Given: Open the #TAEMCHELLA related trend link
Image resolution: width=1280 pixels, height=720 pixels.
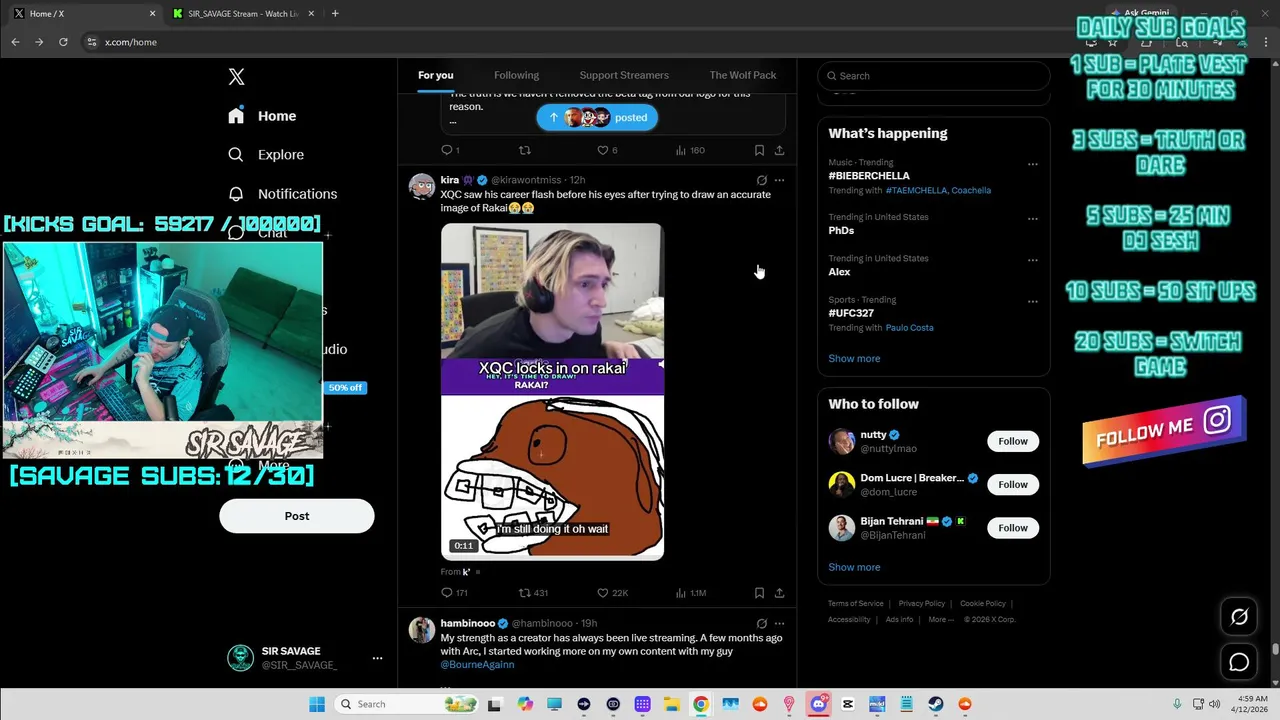Looking at the screenshot, I should [914, 190].
